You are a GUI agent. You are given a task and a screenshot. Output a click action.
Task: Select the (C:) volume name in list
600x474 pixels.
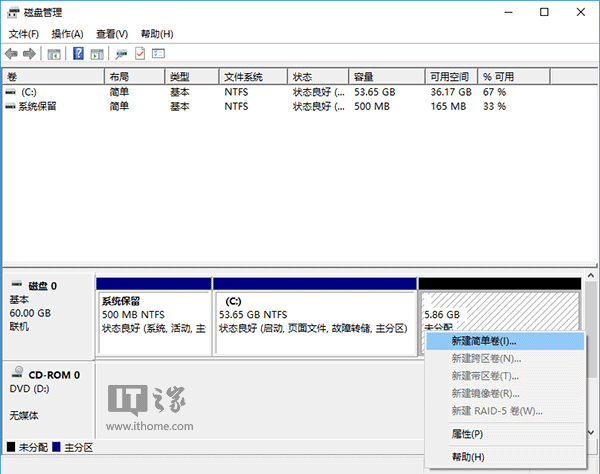tap(29, 92)
